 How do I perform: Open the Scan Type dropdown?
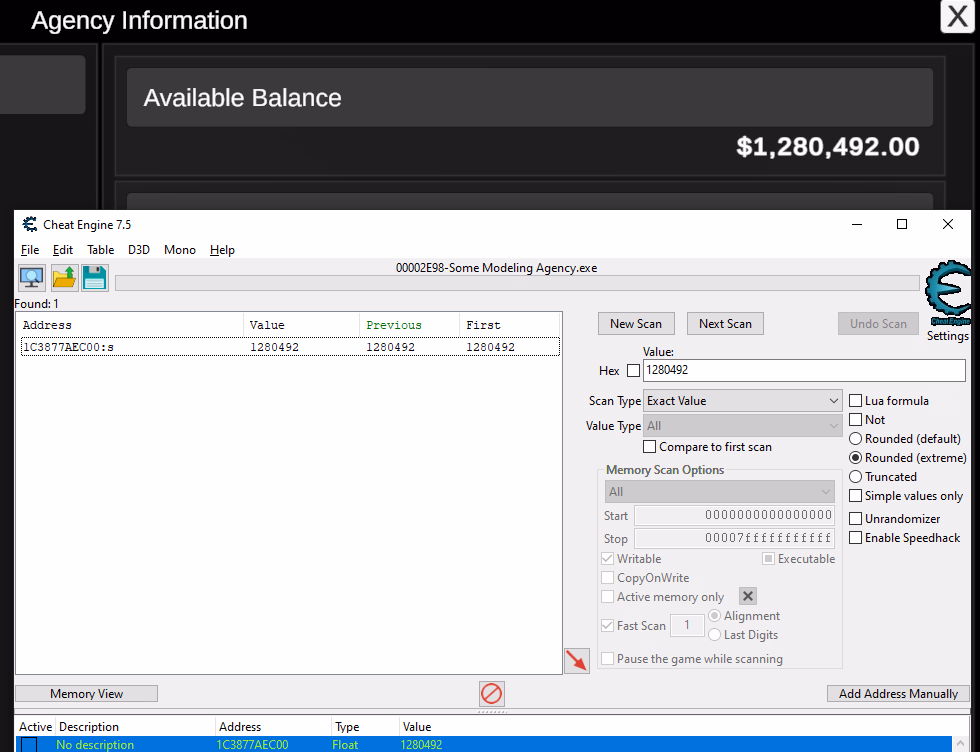click(742, 401)
